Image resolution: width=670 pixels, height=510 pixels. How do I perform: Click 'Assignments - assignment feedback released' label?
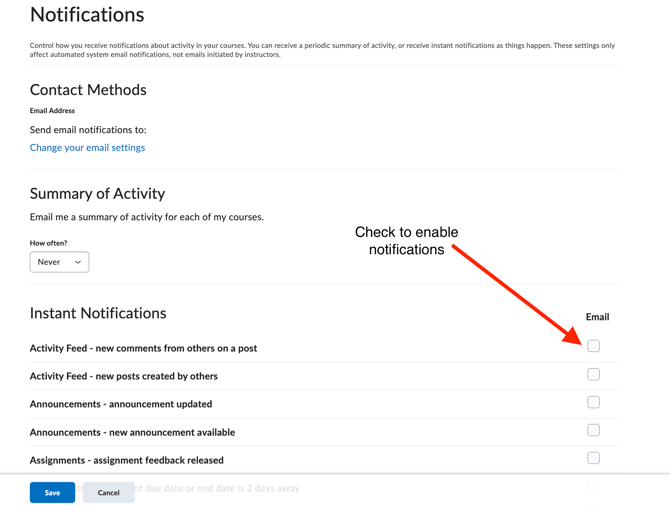[x=126, y=460]
